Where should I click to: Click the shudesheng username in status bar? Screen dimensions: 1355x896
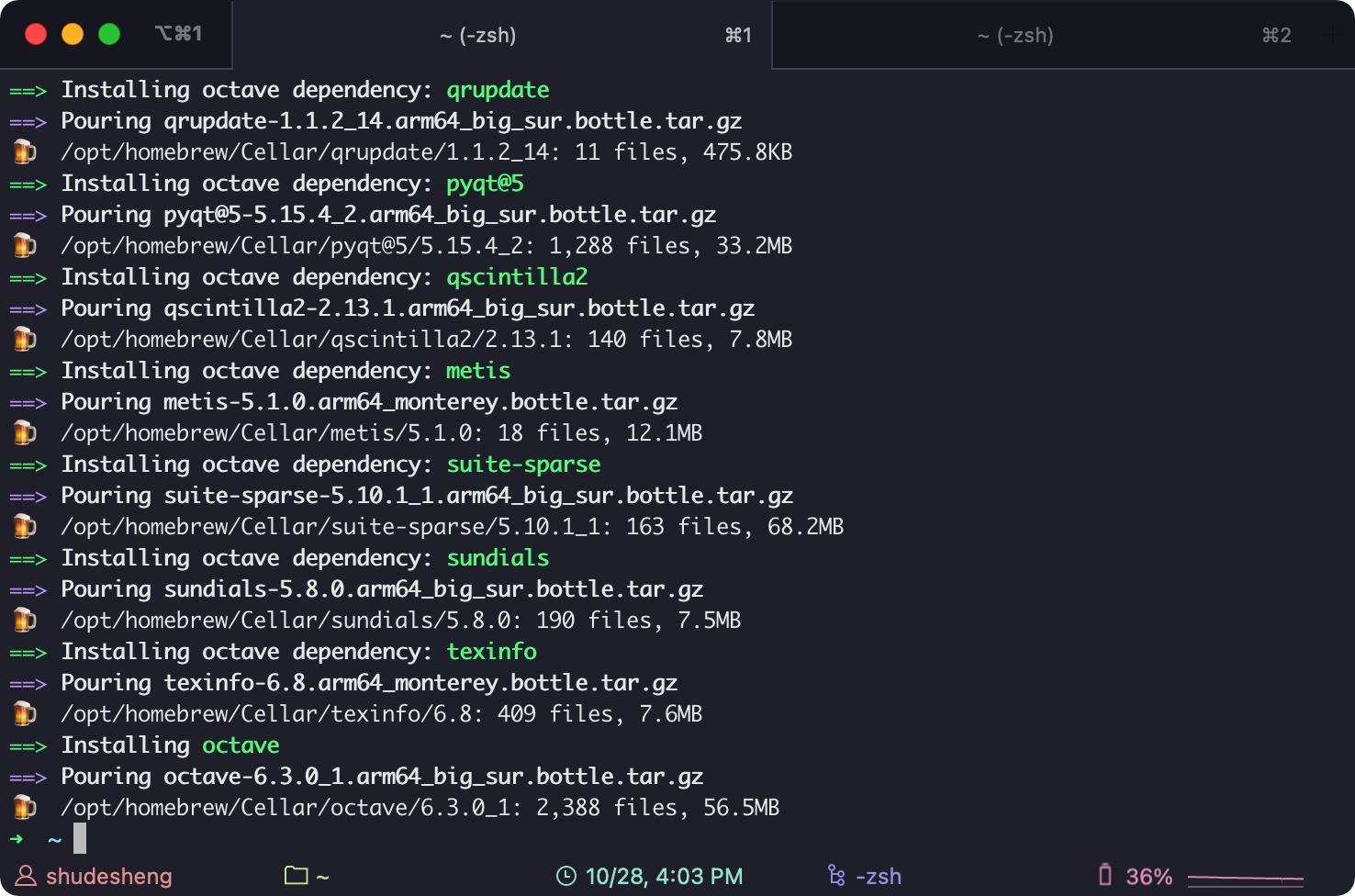coord(109,877)
